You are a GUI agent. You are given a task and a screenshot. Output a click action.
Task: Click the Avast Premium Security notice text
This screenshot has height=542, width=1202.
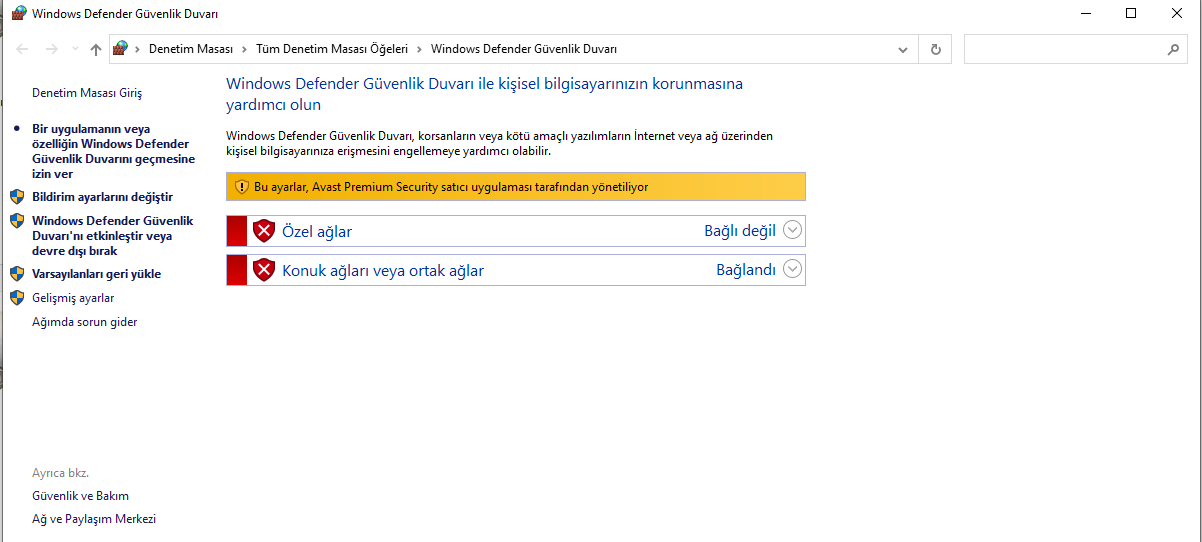(451, 187)
